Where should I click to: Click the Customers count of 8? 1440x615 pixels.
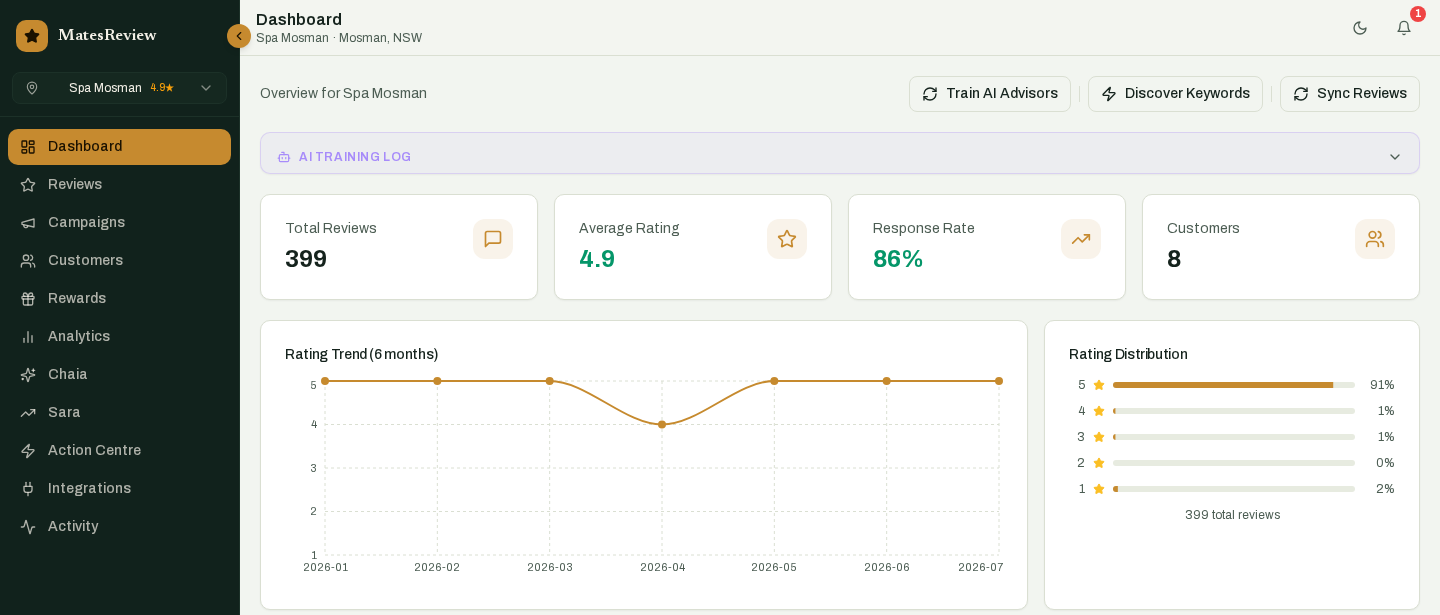coord(1174,259)
